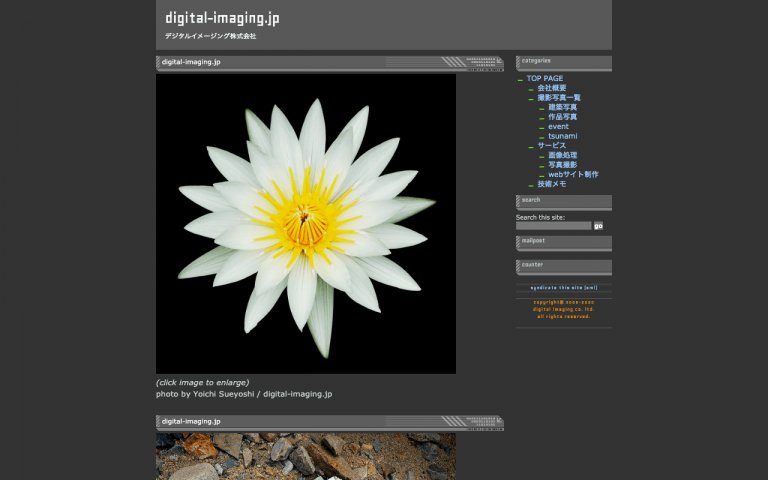The width and height of the screenshot is (768, 480).
Task: Click the copyright digital imaging co. ltd. text
Action: pyautogui.click(x=564, y=310)
